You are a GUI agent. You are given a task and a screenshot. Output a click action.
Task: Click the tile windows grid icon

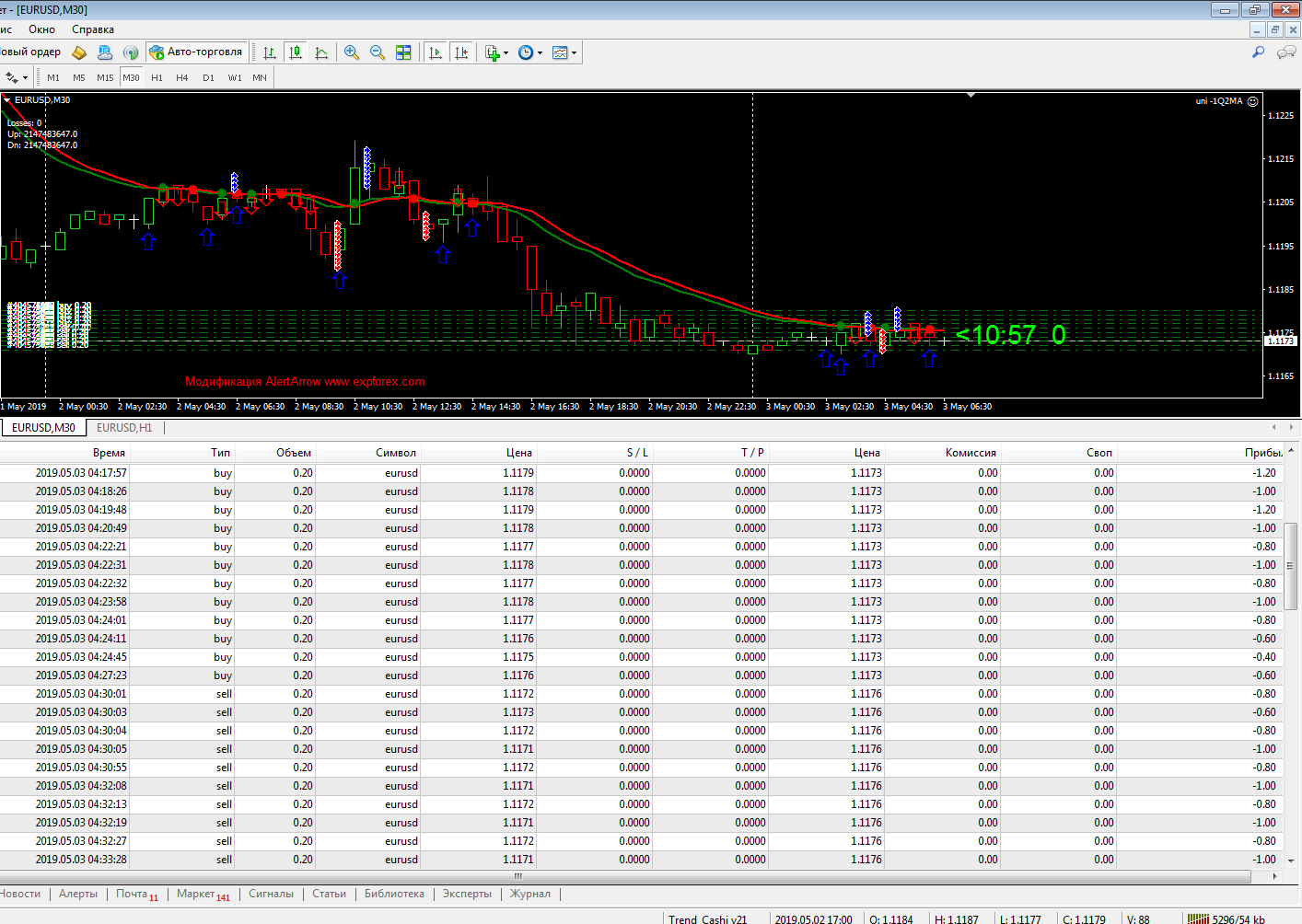(x=403, y=52)
